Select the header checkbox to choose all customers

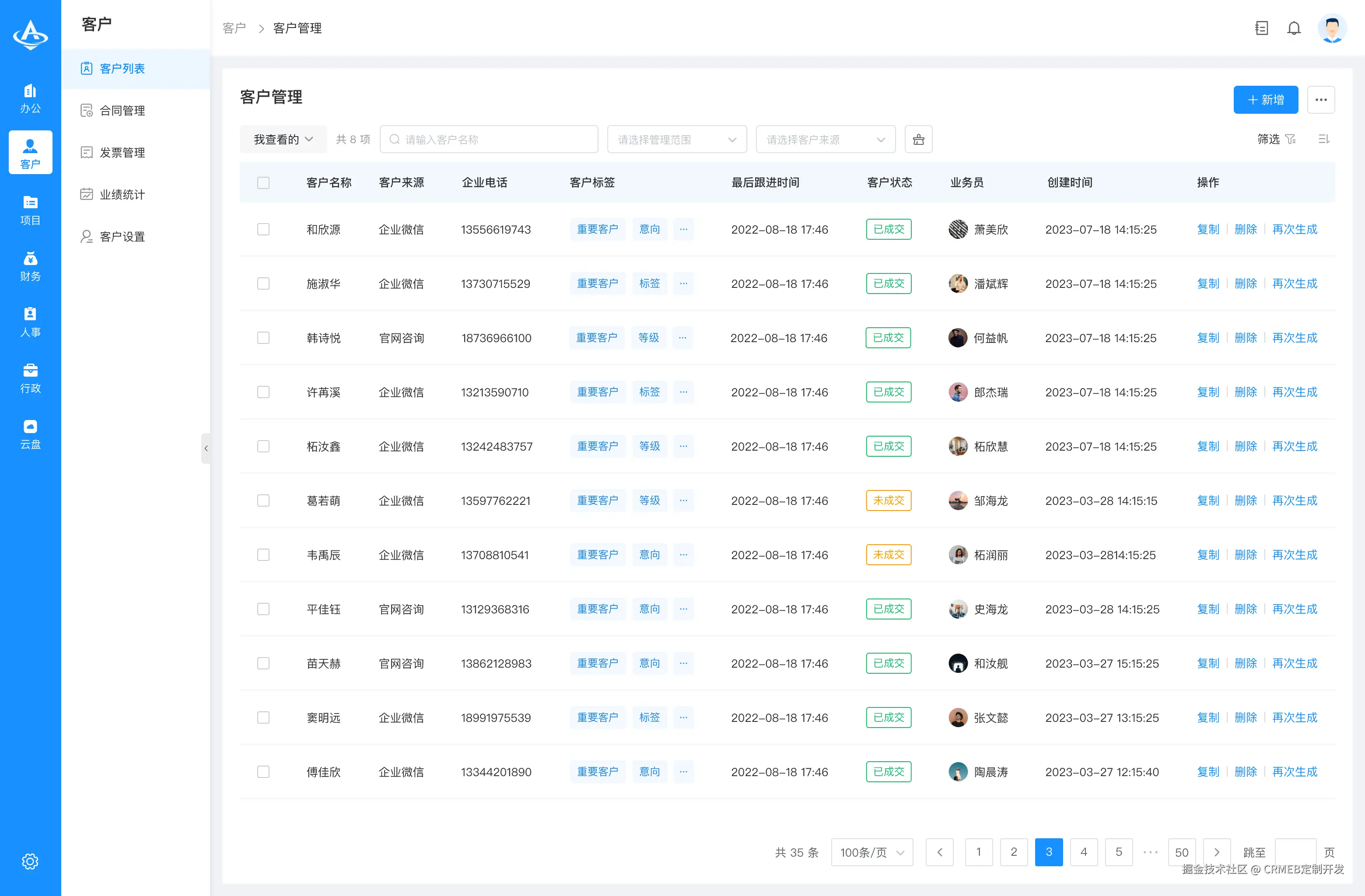[263, 182]
